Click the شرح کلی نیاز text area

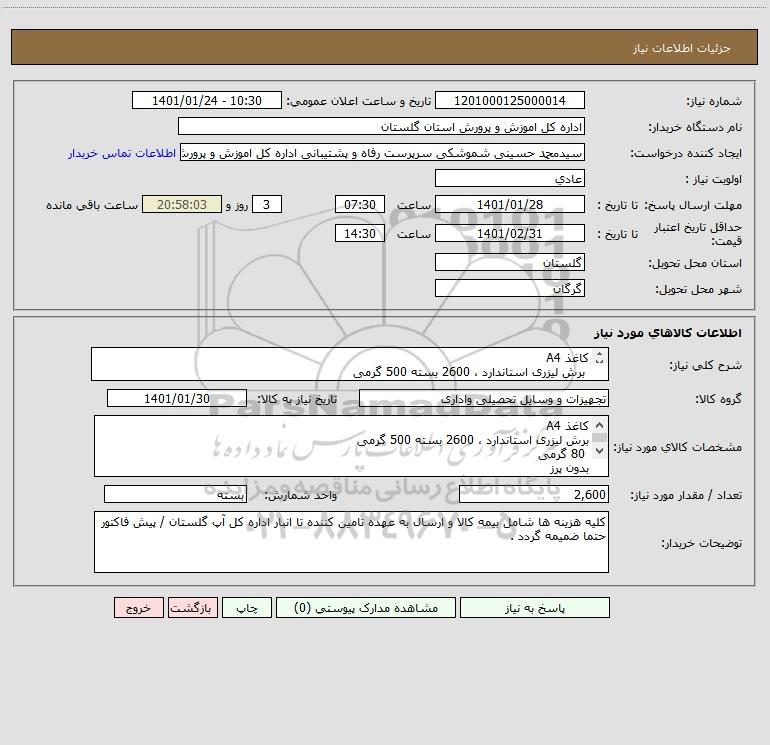(350, 364)
